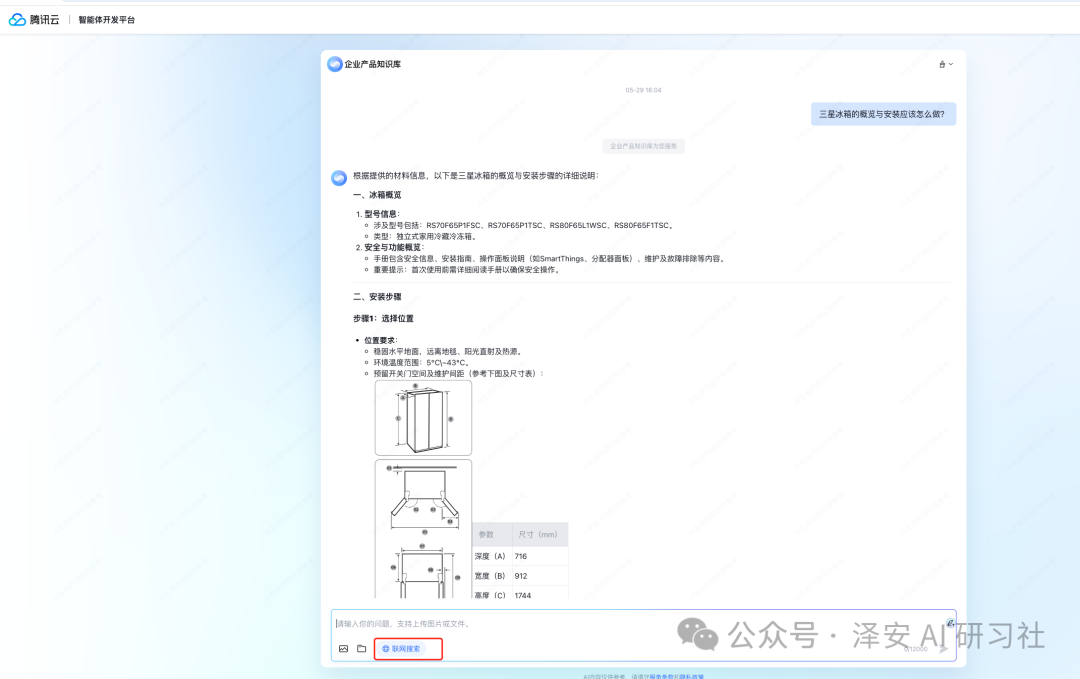Click the 1744 value cell
This screenshot has height=679, width=1080.
coord(540,593)
